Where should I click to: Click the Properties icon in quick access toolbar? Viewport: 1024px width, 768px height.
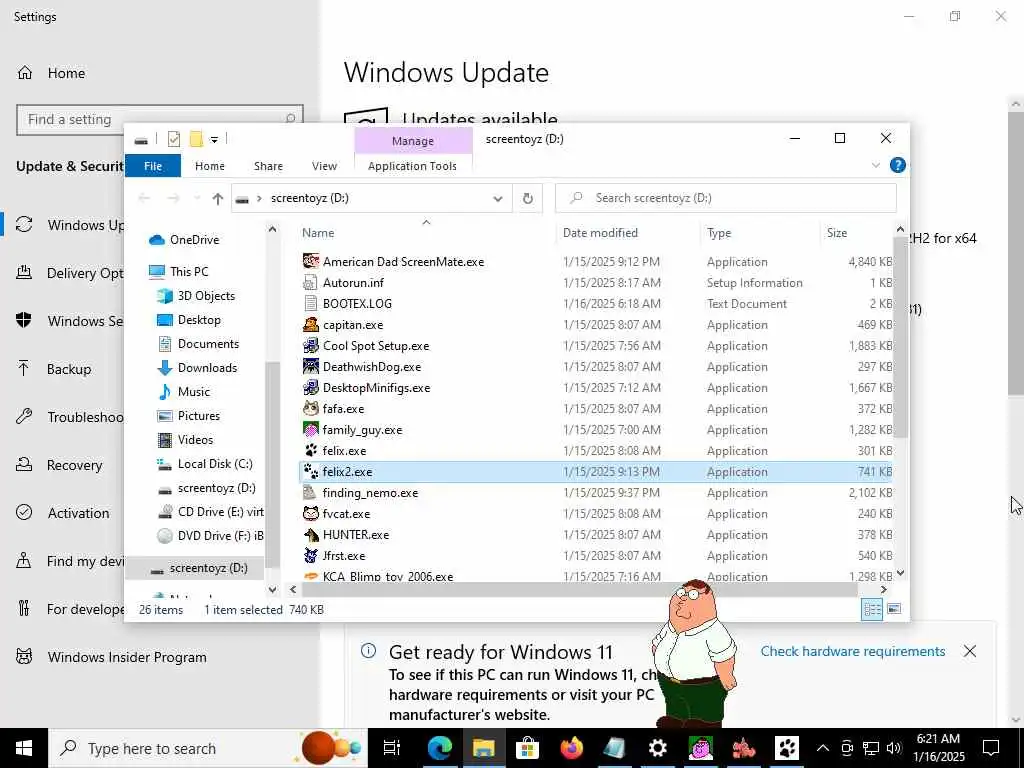click(174, 138)
